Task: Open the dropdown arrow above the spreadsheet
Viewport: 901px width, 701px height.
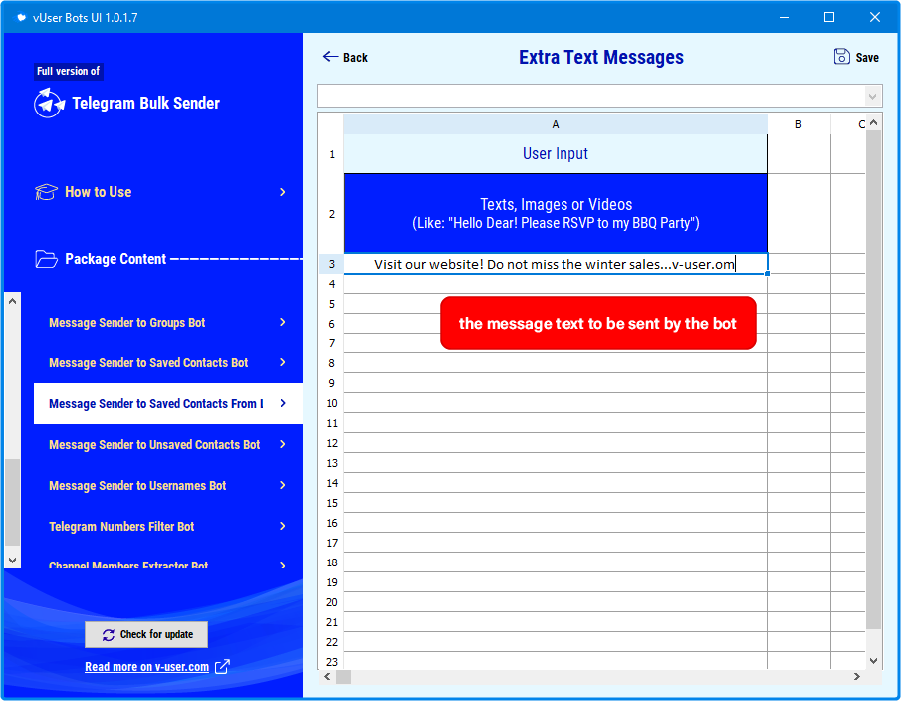Action: click(872, 96)
